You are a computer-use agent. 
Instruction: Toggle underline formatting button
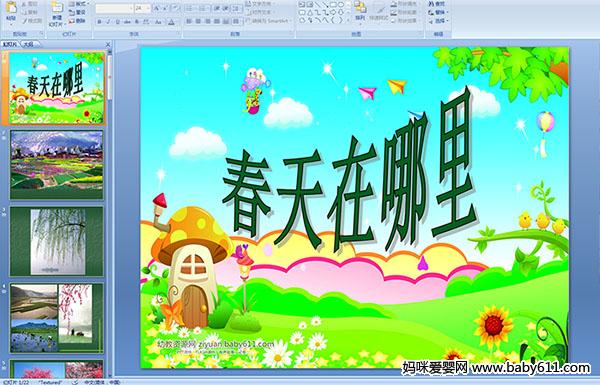click(117, 22)
